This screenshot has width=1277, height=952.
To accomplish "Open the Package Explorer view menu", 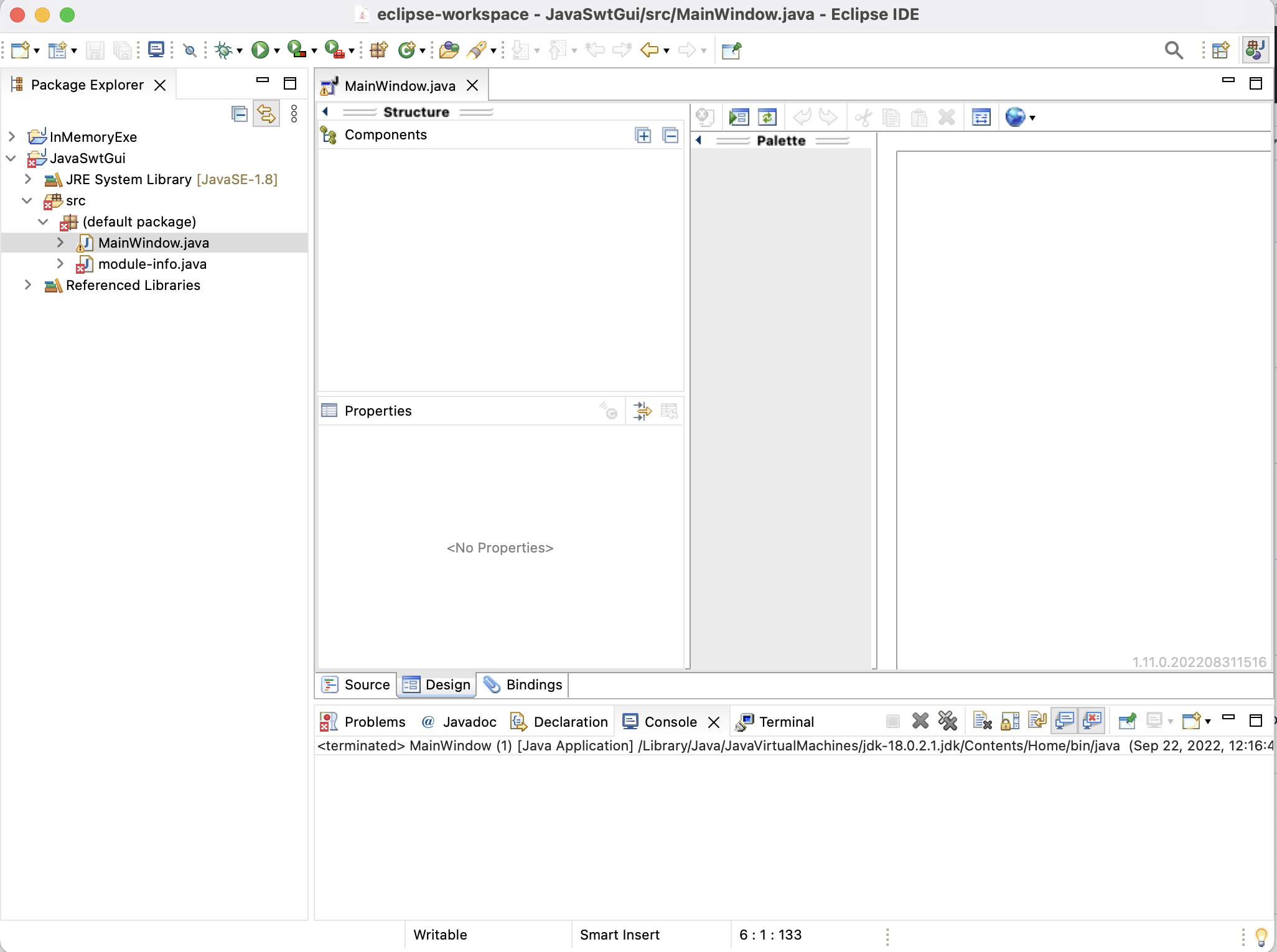I will (295, 113).
